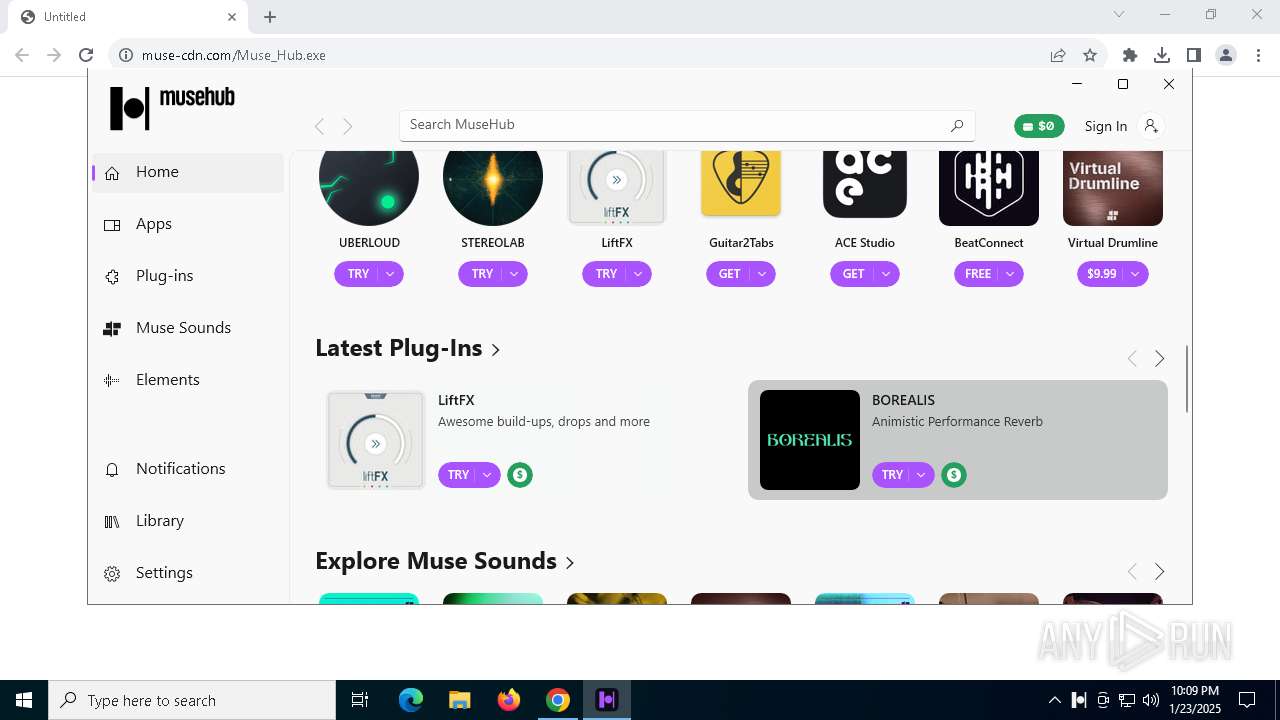The width and height of the screenshot is (1280, 720).
Task: Open Microsoft Edge from taskbar
Action: coord(411,700)
